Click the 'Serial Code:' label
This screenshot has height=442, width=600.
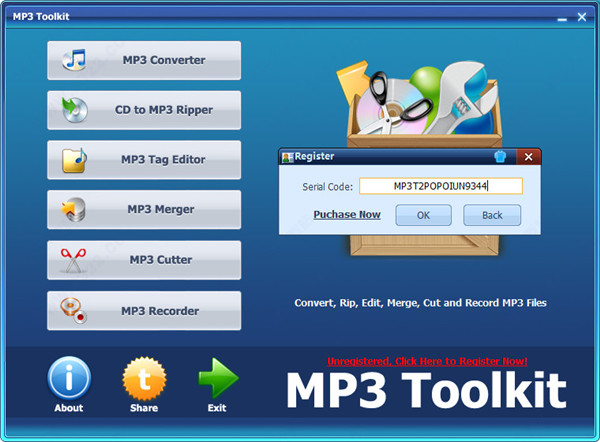[x=328, y=187]
